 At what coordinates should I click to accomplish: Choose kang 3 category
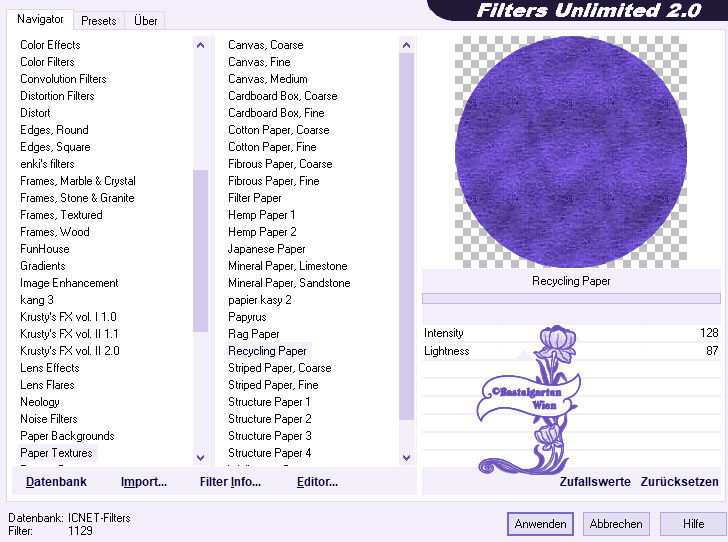point(37,300)
